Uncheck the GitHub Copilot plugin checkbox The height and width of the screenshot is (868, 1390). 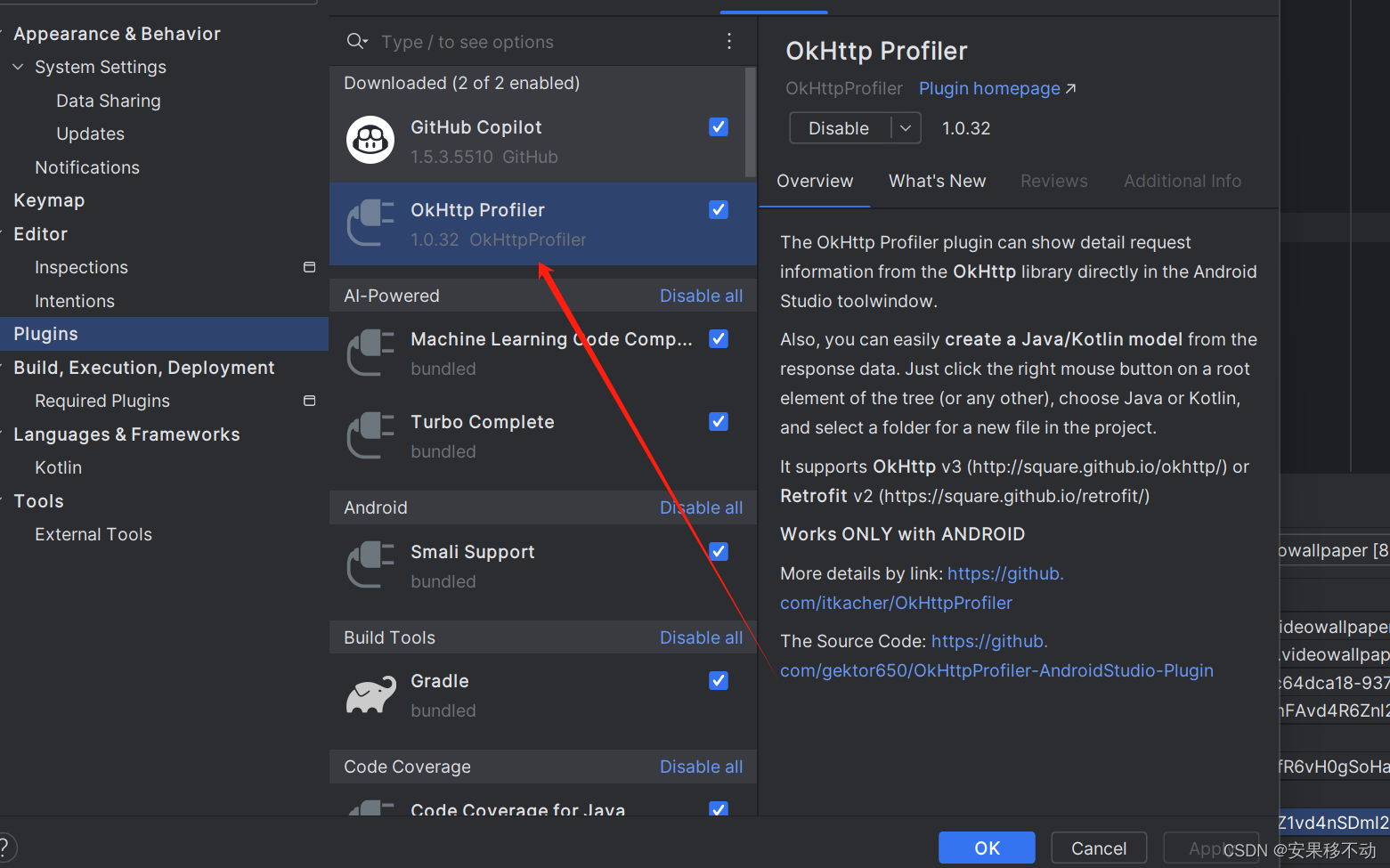tap(719, 127)
